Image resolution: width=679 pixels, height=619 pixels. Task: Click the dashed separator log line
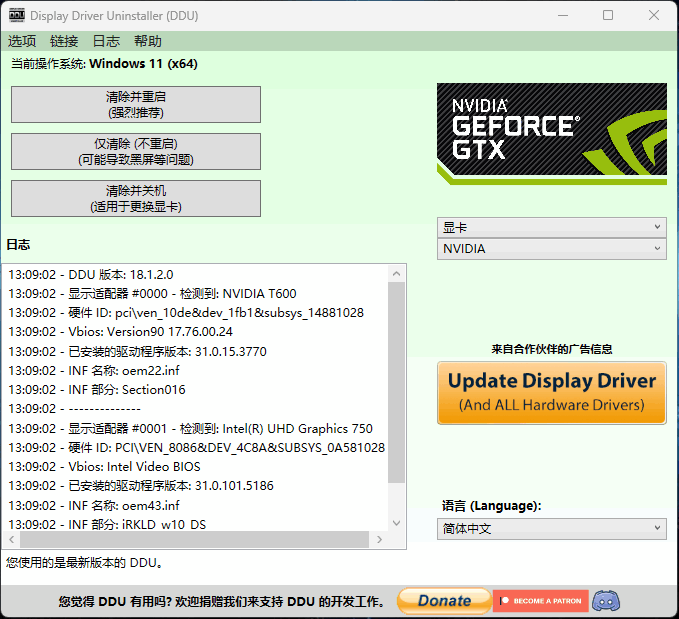click(74, 409)
